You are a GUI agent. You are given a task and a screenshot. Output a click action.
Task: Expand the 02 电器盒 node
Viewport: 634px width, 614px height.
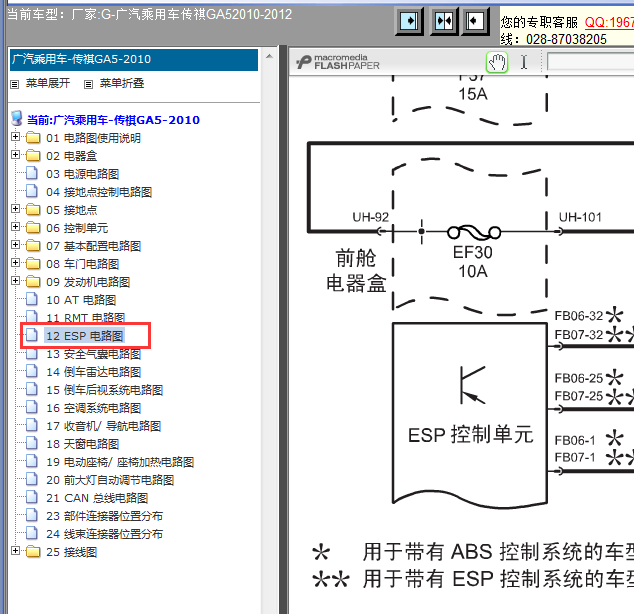coord(15,154)
